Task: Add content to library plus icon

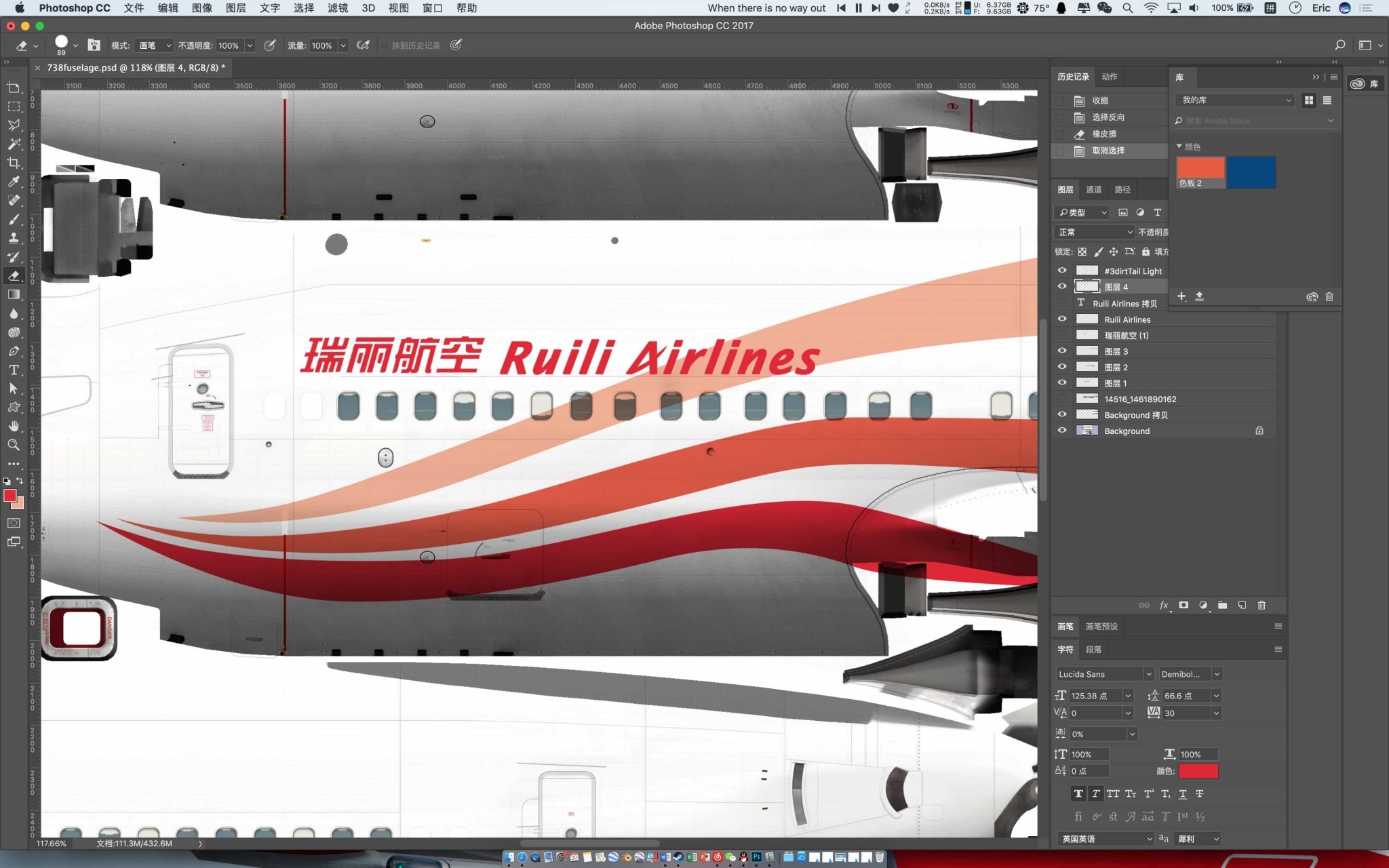Action: coord(1181,296)
